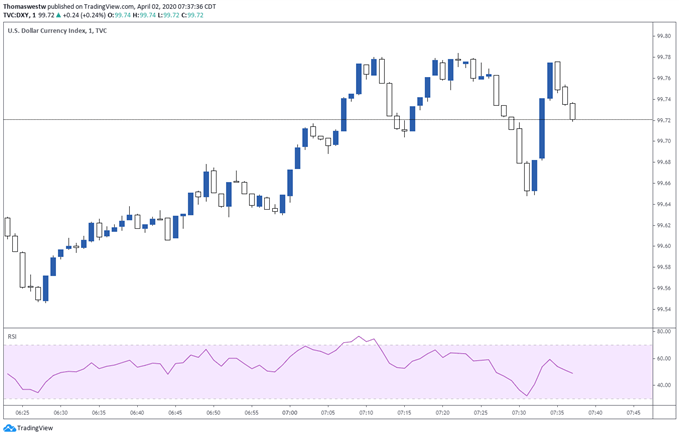Click the 99.56 price axis label
Viewport: 679px width, 437px height.
[x=664, y=288]
